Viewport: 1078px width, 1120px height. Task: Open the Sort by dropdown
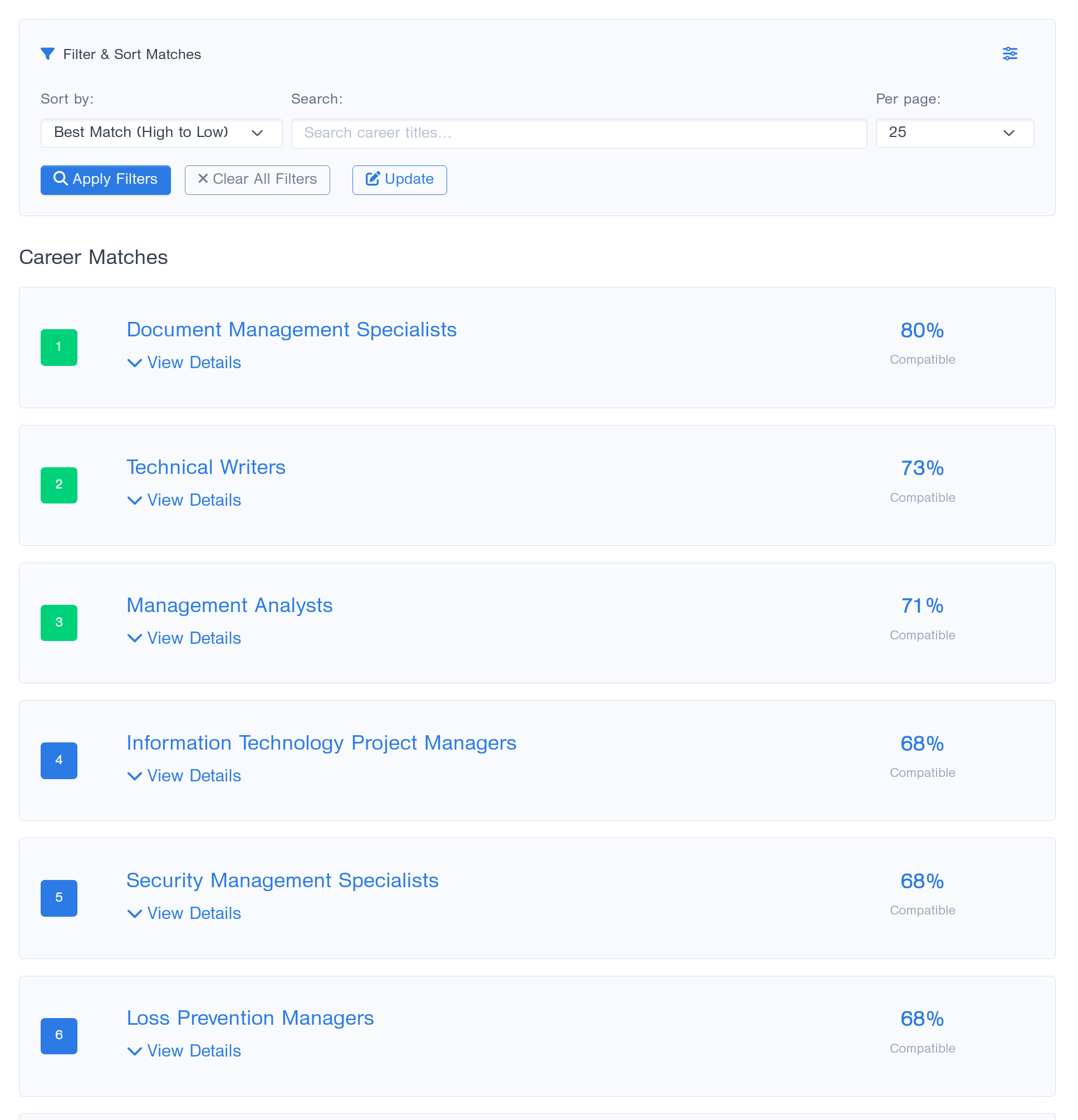(161, 133)
